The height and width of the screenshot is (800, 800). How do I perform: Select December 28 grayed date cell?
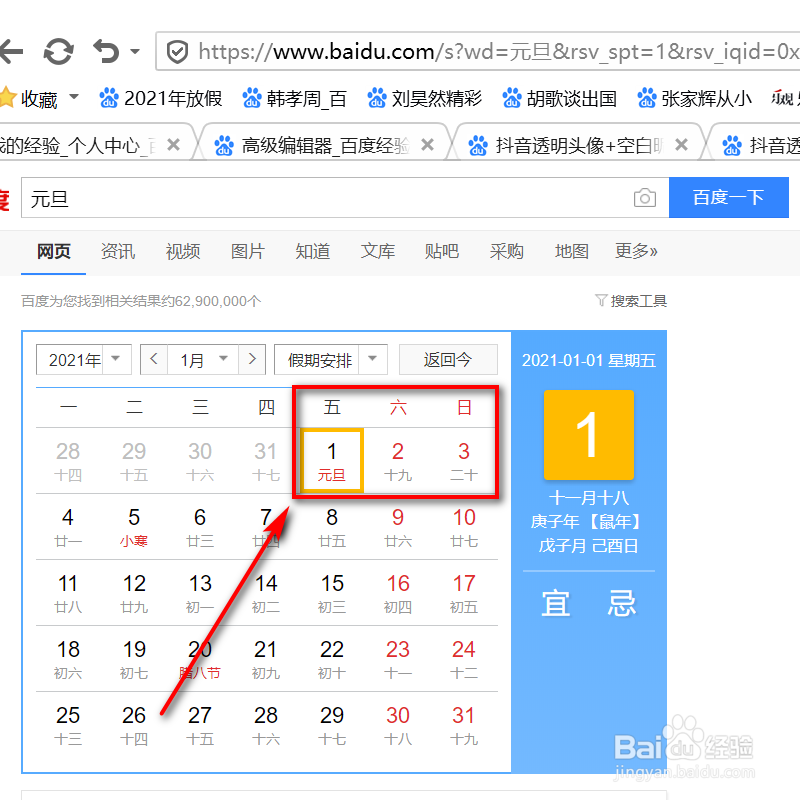pyautogui.click(x=68, y=461)
